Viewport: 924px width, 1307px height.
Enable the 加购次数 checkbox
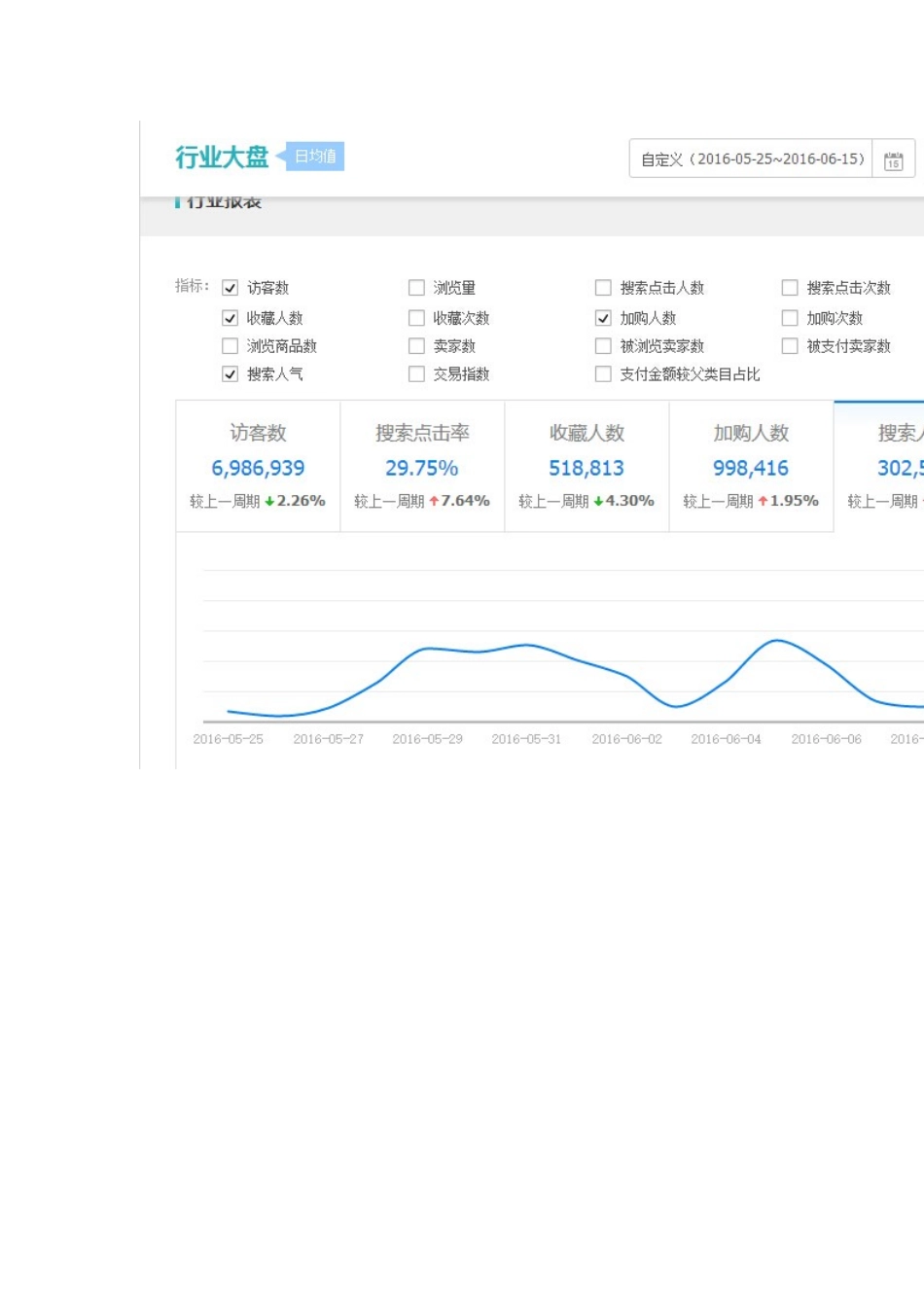coord(790,318)
